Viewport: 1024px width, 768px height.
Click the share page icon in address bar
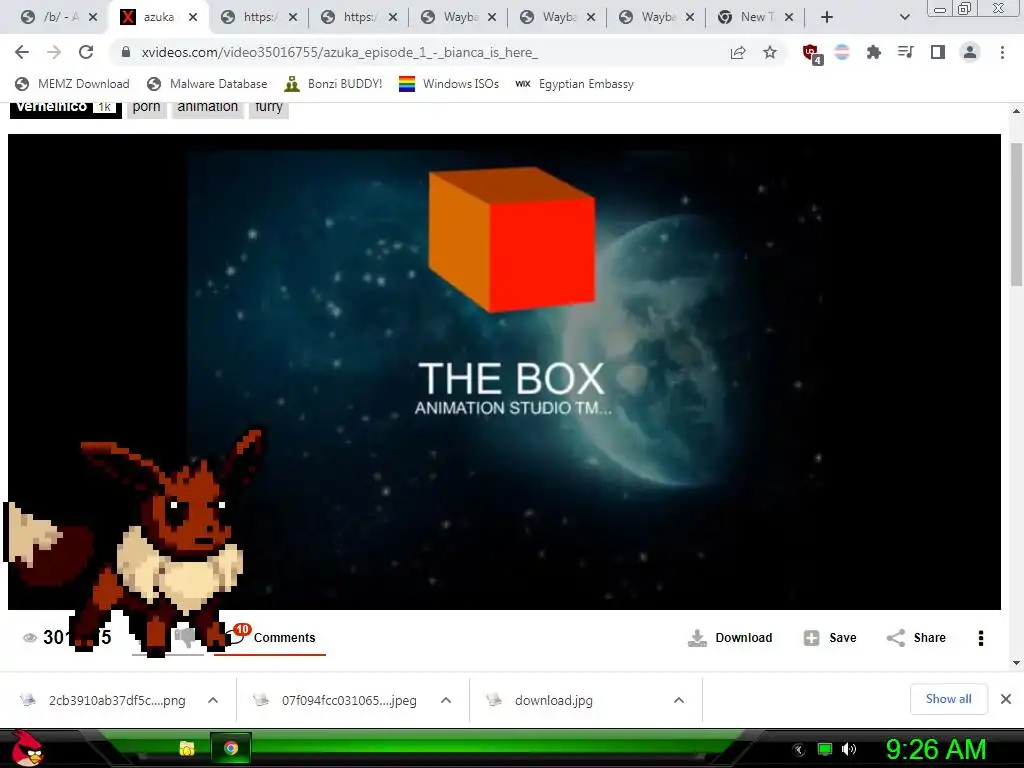click(738, 52)
